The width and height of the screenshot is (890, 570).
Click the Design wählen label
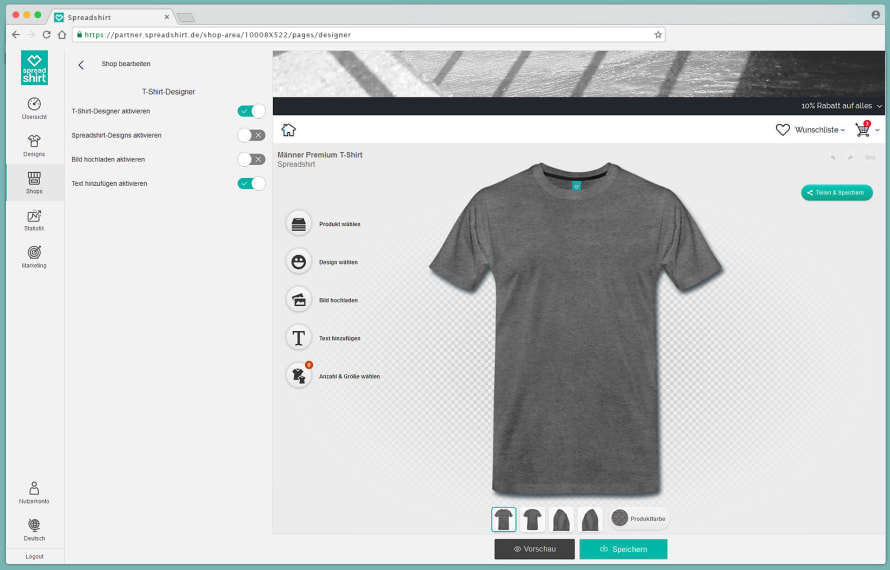coord(338,262)
